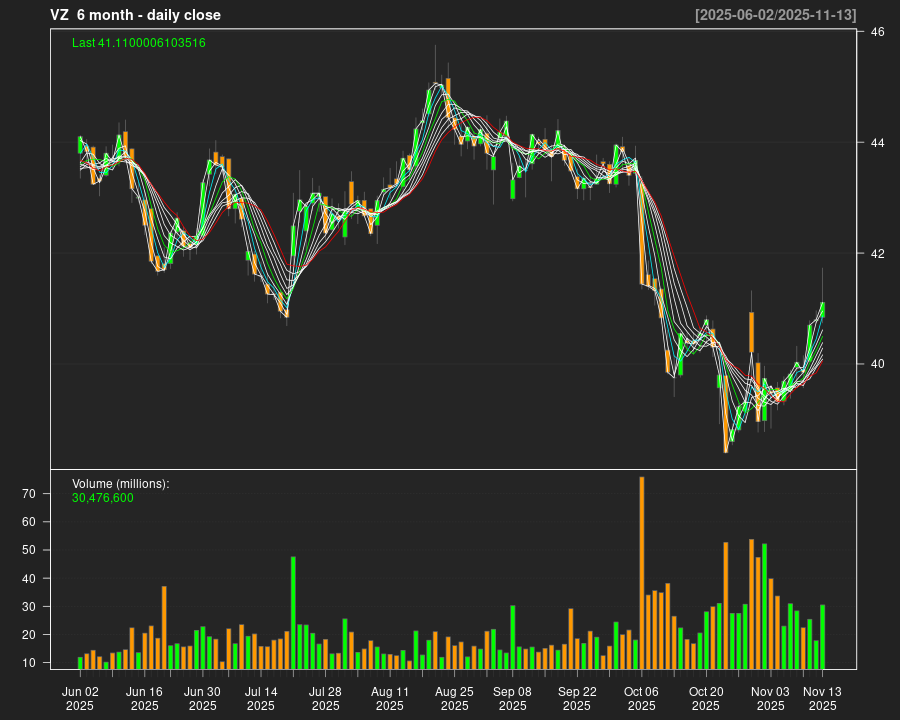Click the last green candlestick on the price chart

click(x=822, y=310)
